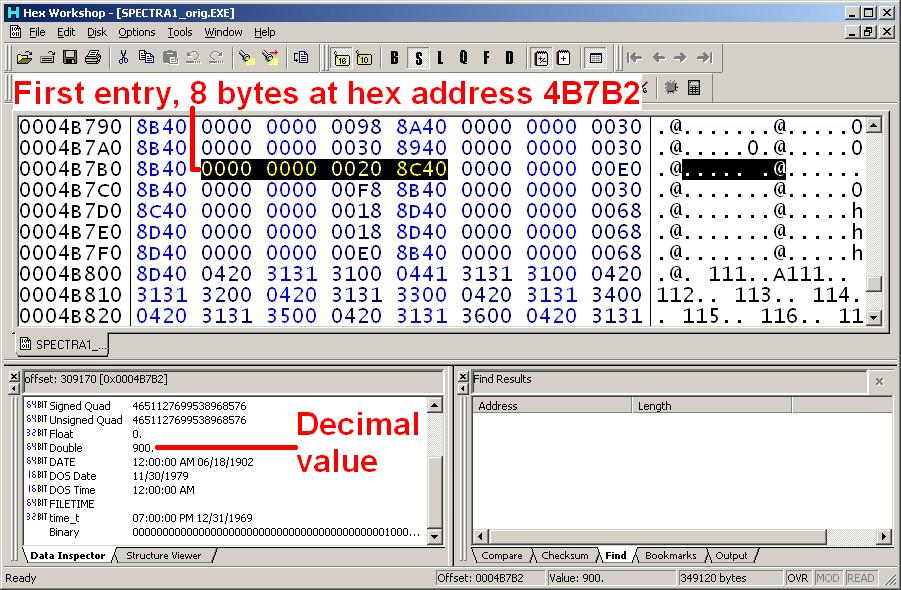Click the gray X at Find Results right edge

[x=879, y=381]
